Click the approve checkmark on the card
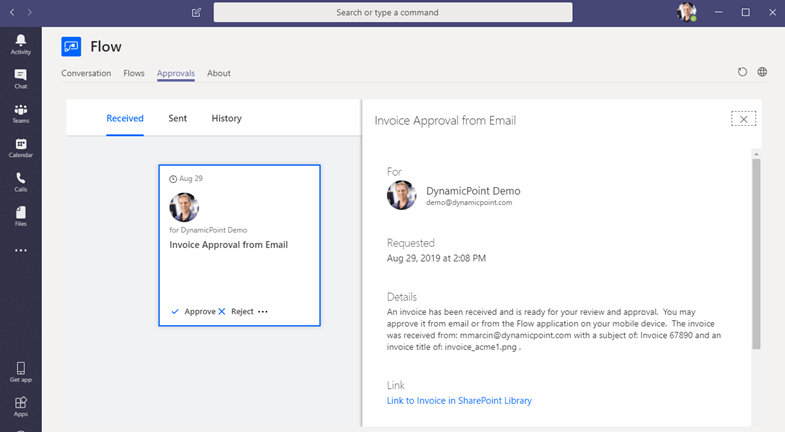This screenshot has height=432, width=785. click(175, 311)
